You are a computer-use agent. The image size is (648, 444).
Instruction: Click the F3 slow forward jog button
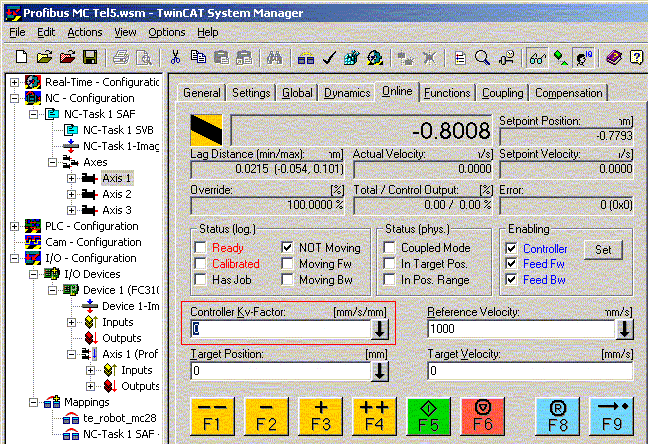(321, 417)
